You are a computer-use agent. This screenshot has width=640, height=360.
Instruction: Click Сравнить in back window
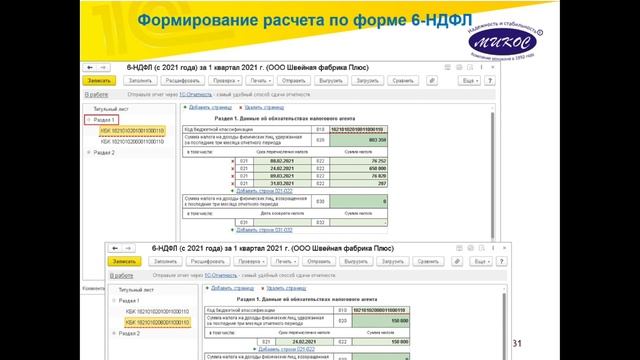pos(403,80)
